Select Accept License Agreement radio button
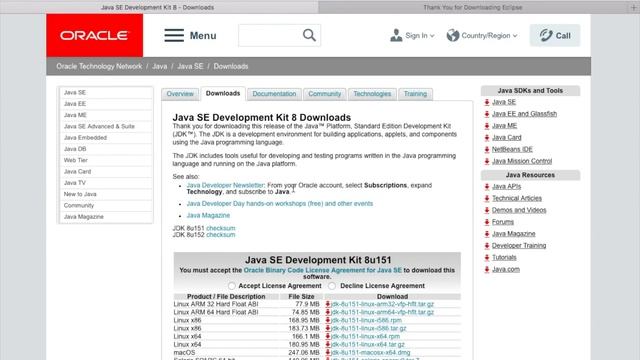 click(x=231, y=286)
